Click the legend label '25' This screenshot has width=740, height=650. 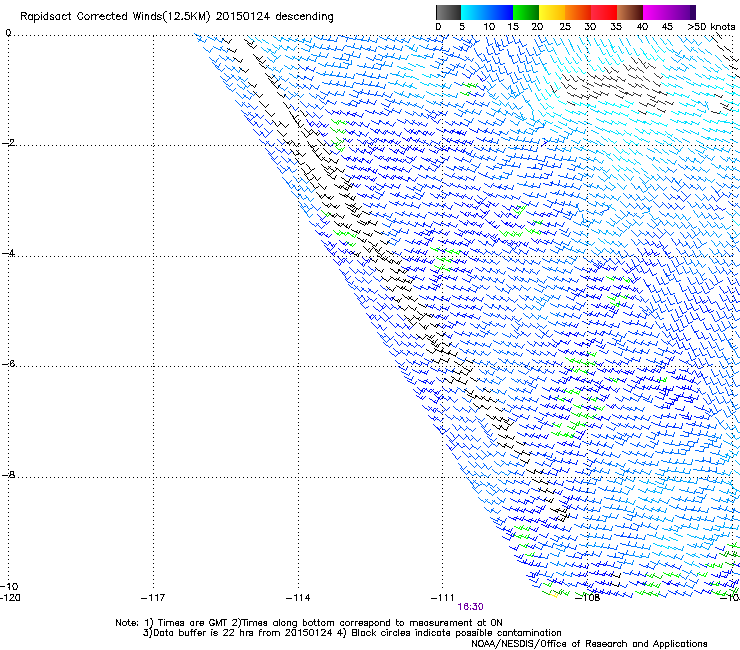pyautogui.click(x=565, y=27)
